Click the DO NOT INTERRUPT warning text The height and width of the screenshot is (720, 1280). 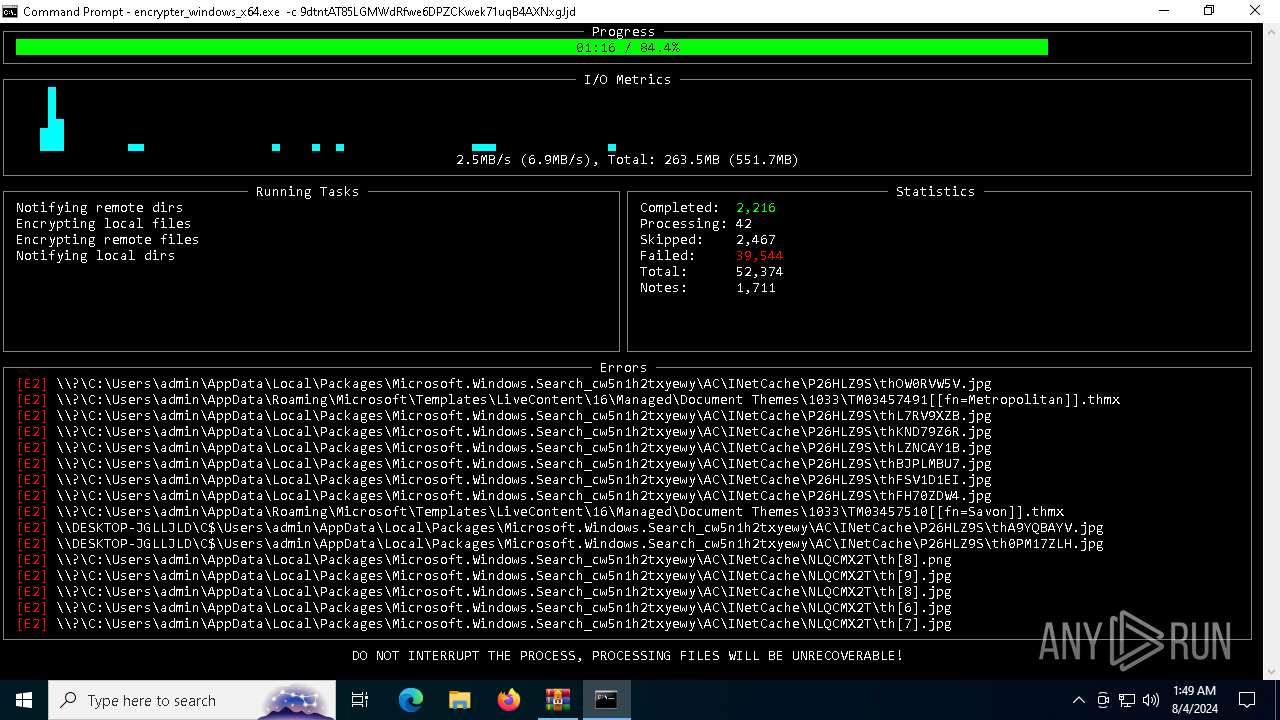pyautogui.click(x=628, y=655)
